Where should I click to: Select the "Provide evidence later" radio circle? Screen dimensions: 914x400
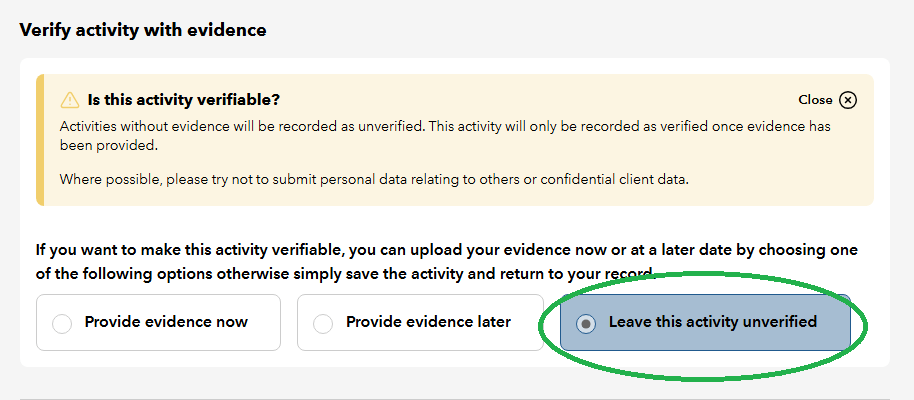(323, 323)
